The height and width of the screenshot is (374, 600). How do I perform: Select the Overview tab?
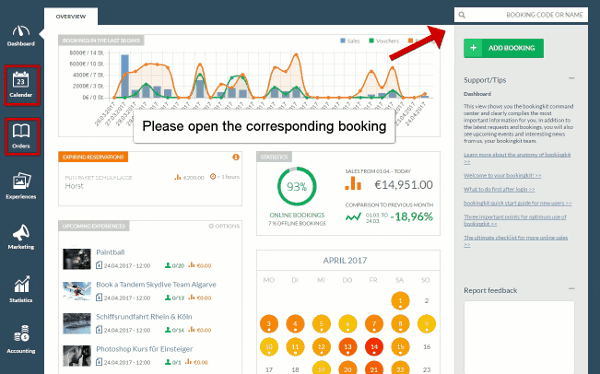coord(71,16)
